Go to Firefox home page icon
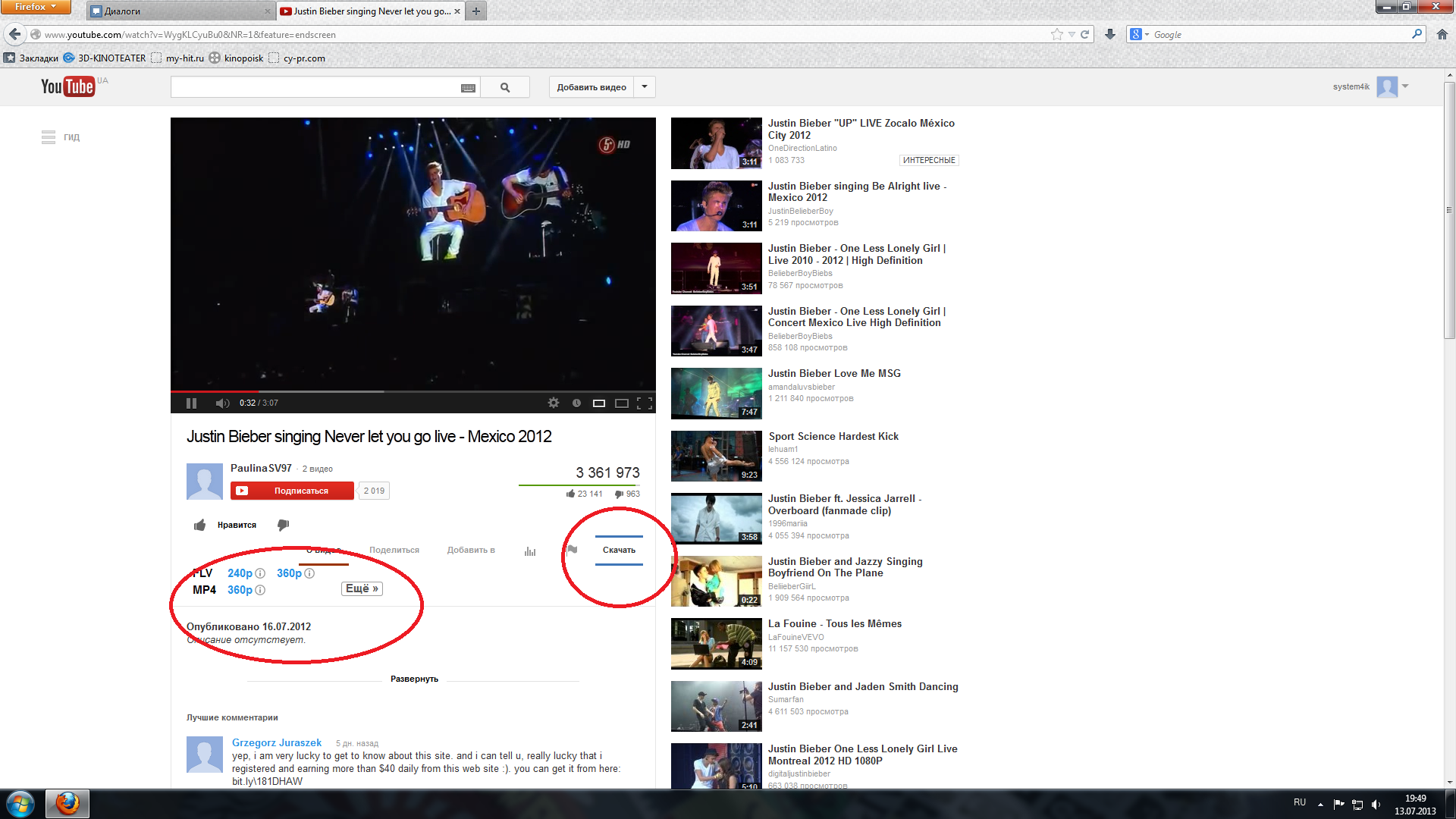Viewport: 1456px width, 819px height. (1442, 34)
